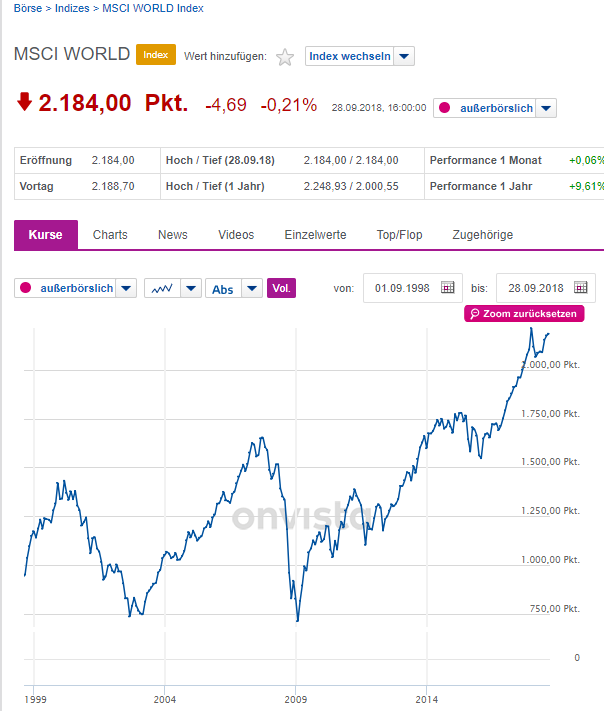Open the Abs scale dropdown arrow
Viewport: 604px width, 711px height.
pos(252,288)
